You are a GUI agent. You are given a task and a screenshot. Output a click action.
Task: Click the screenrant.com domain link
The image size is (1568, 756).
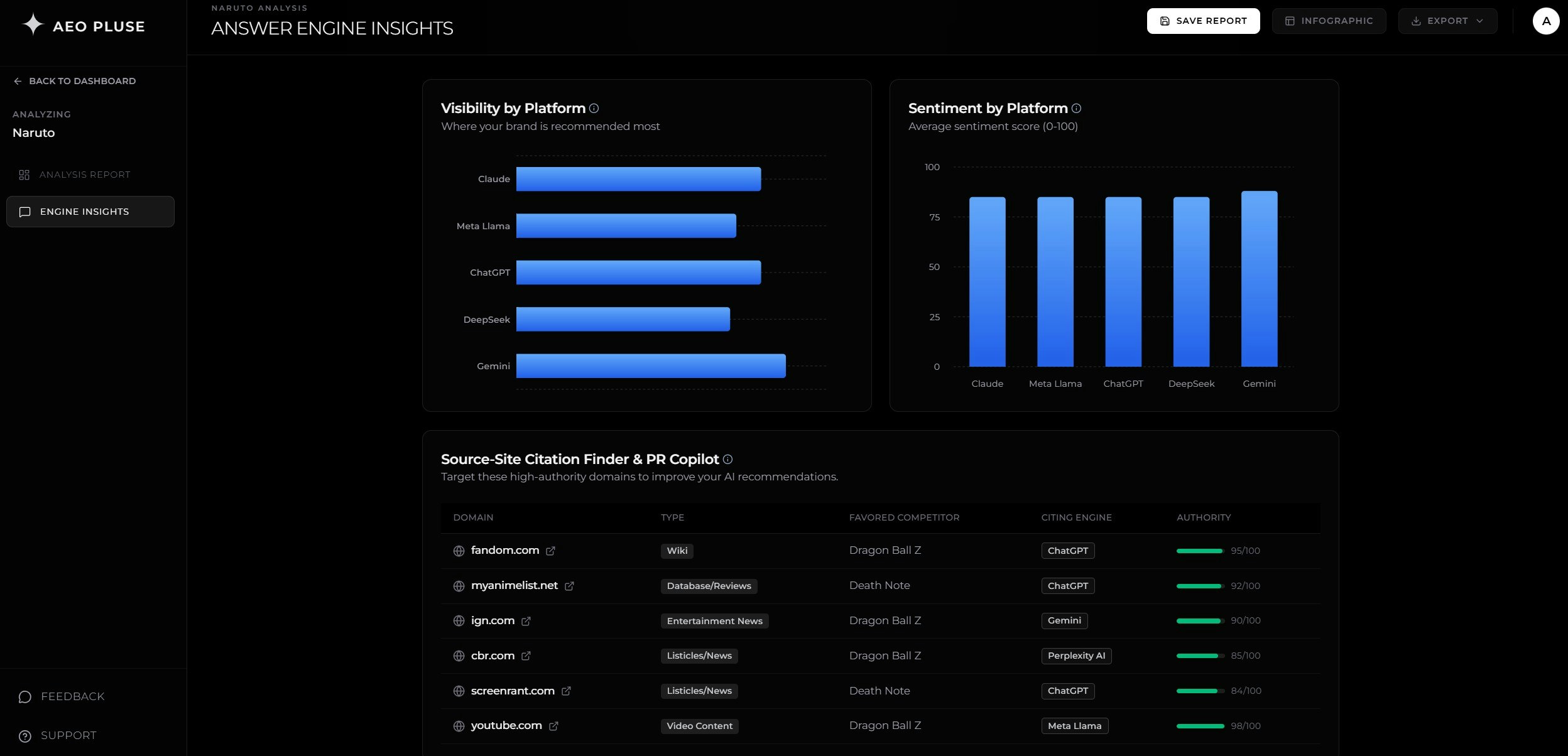pyautogui.click(x=513, y=691)
